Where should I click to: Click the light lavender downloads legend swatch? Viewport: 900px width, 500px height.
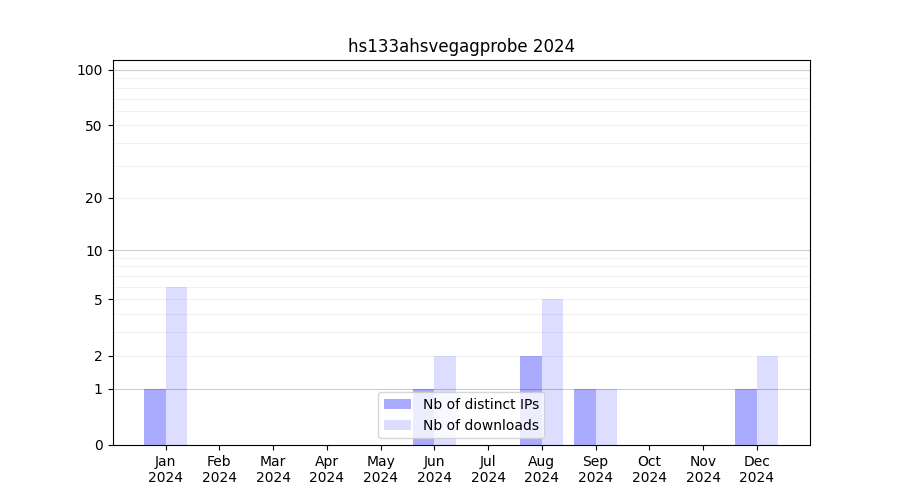coord(397,425)
